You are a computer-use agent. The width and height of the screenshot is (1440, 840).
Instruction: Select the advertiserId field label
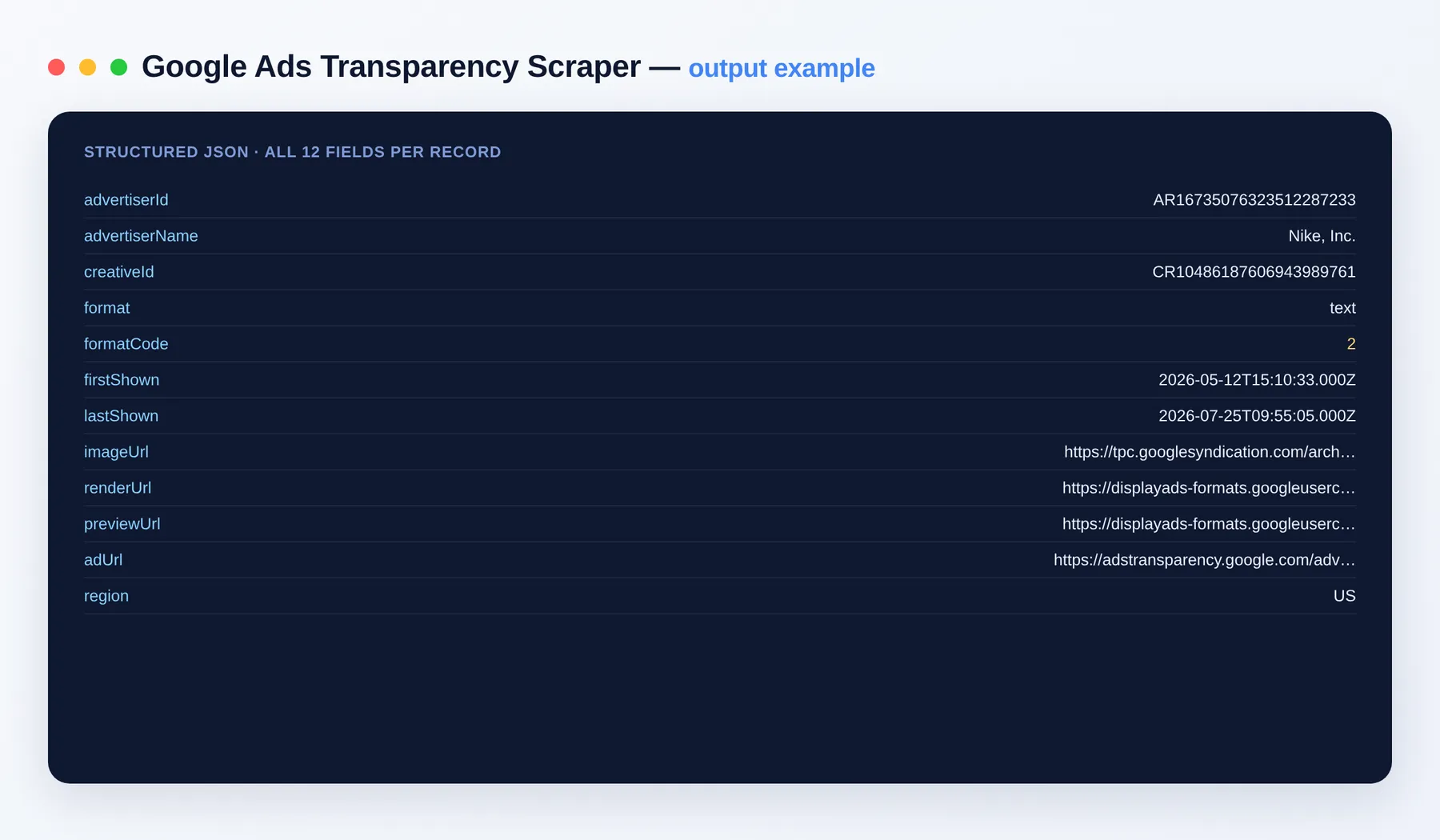tap(126, 200)
